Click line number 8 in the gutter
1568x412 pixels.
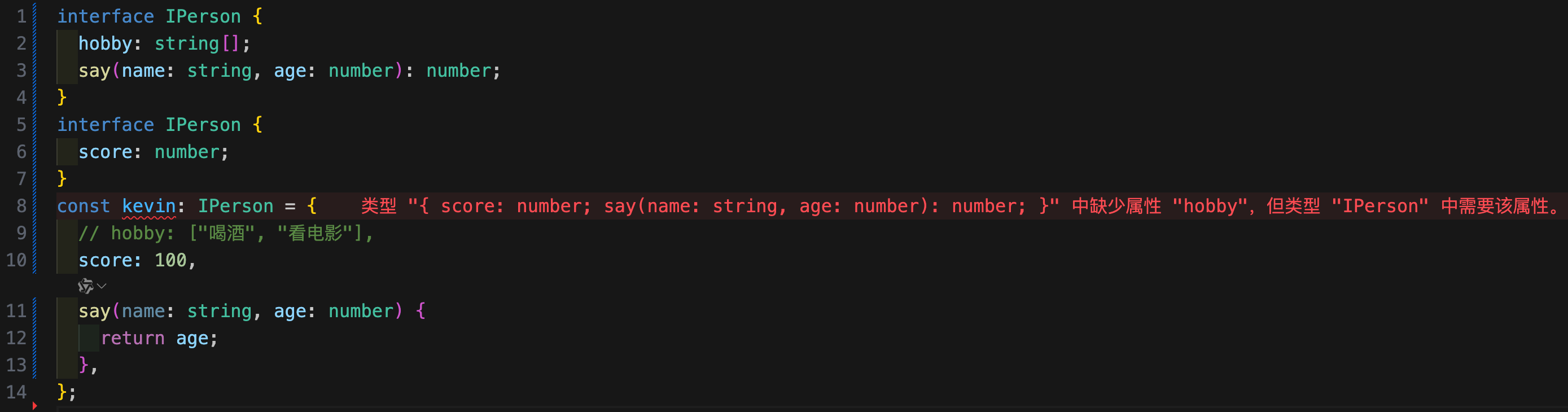pyautogui.click(x=21, y=207)
